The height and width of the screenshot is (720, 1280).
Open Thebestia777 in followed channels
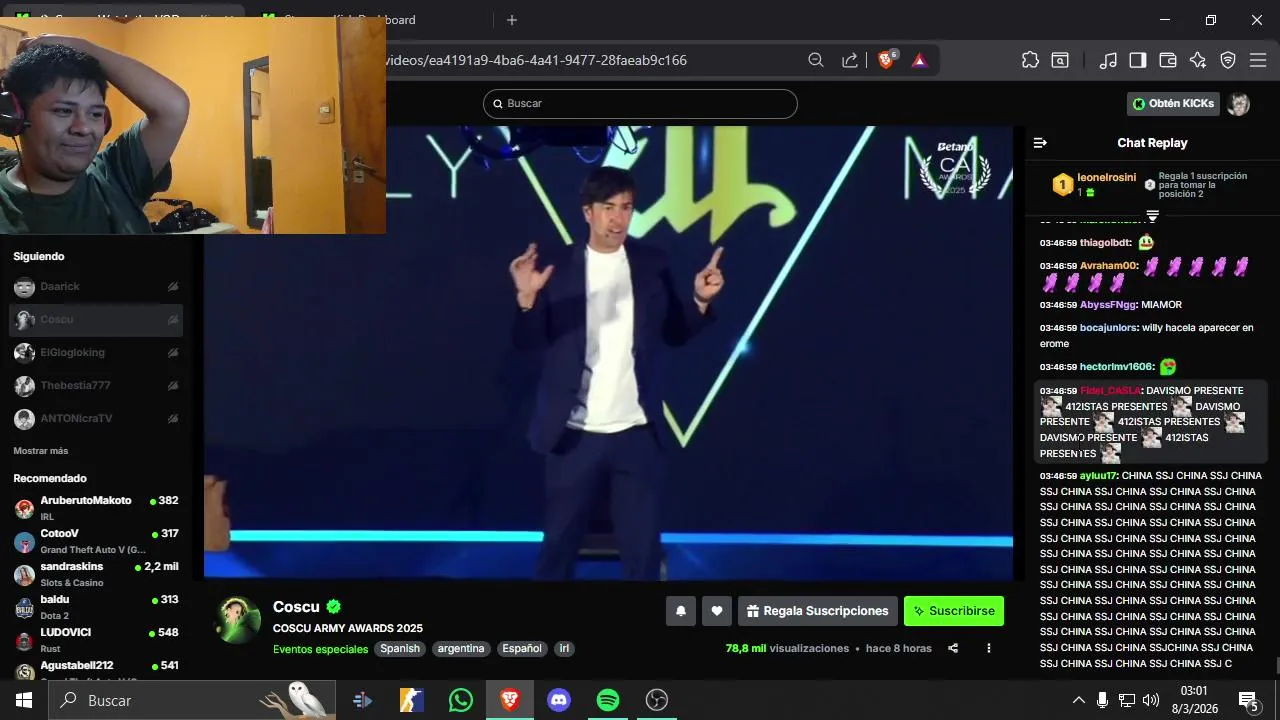tap(96, 386)
